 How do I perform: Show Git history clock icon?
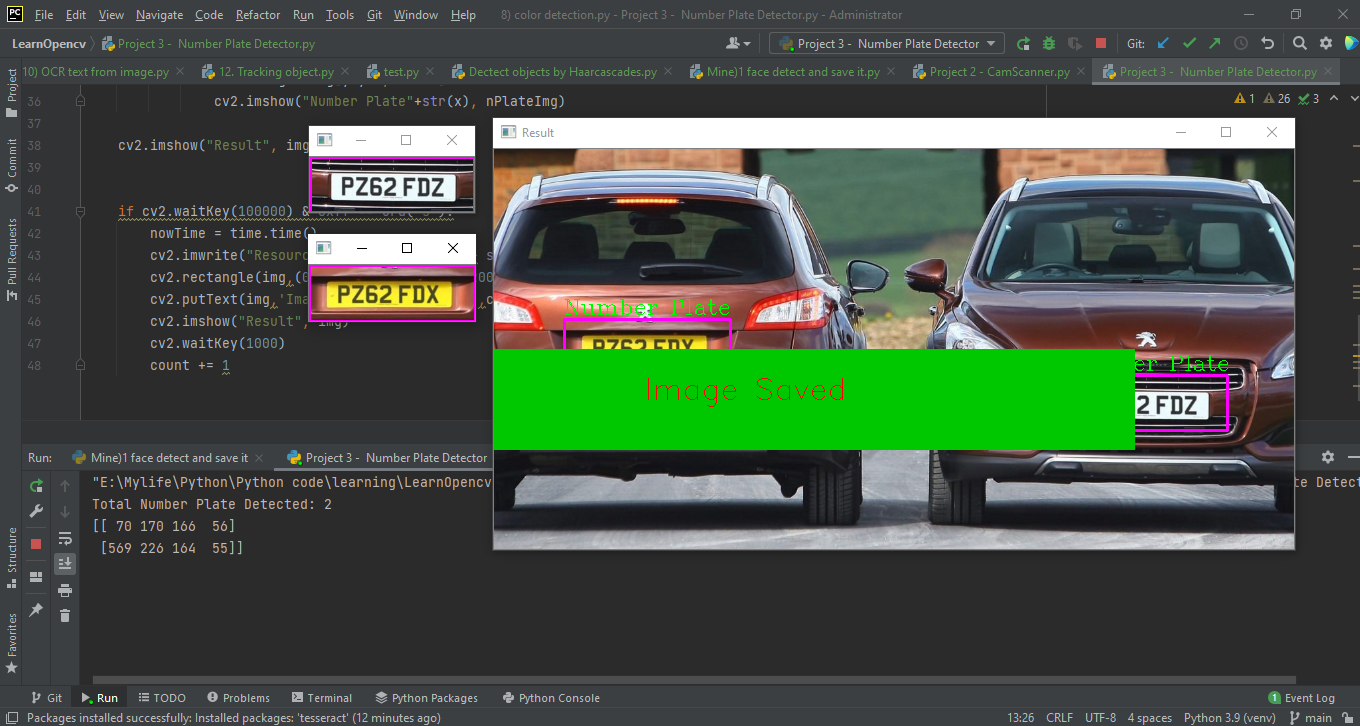click(1241, 43)
